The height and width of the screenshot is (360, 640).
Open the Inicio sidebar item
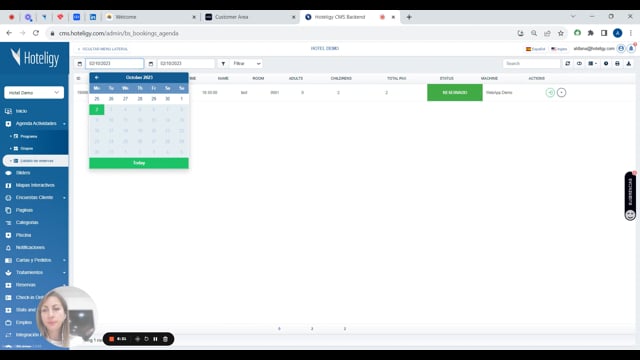(21, 111)
